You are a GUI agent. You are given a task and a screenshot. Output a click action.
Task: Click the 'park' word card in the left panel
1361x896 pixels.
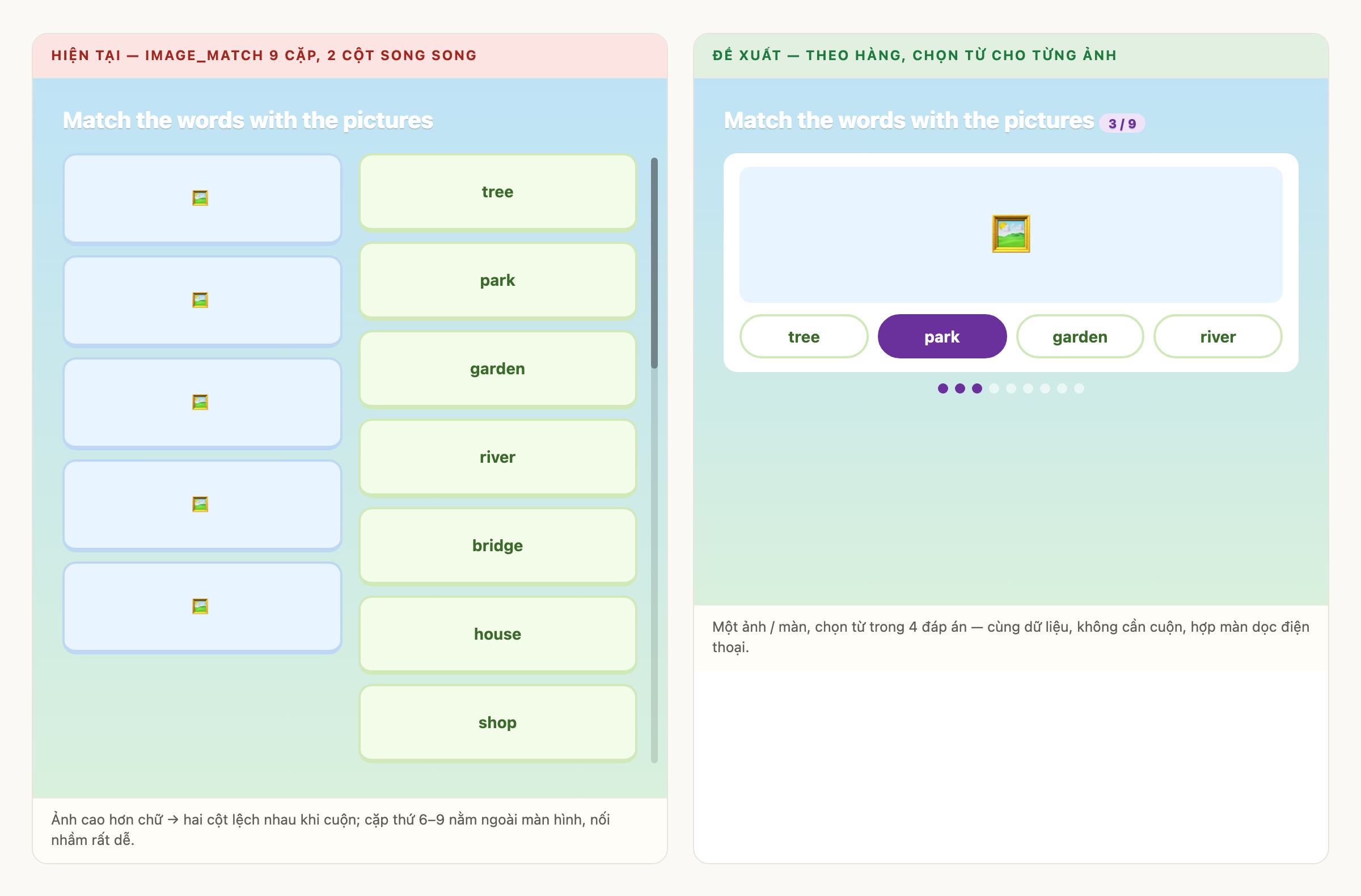tap(497, 280)
